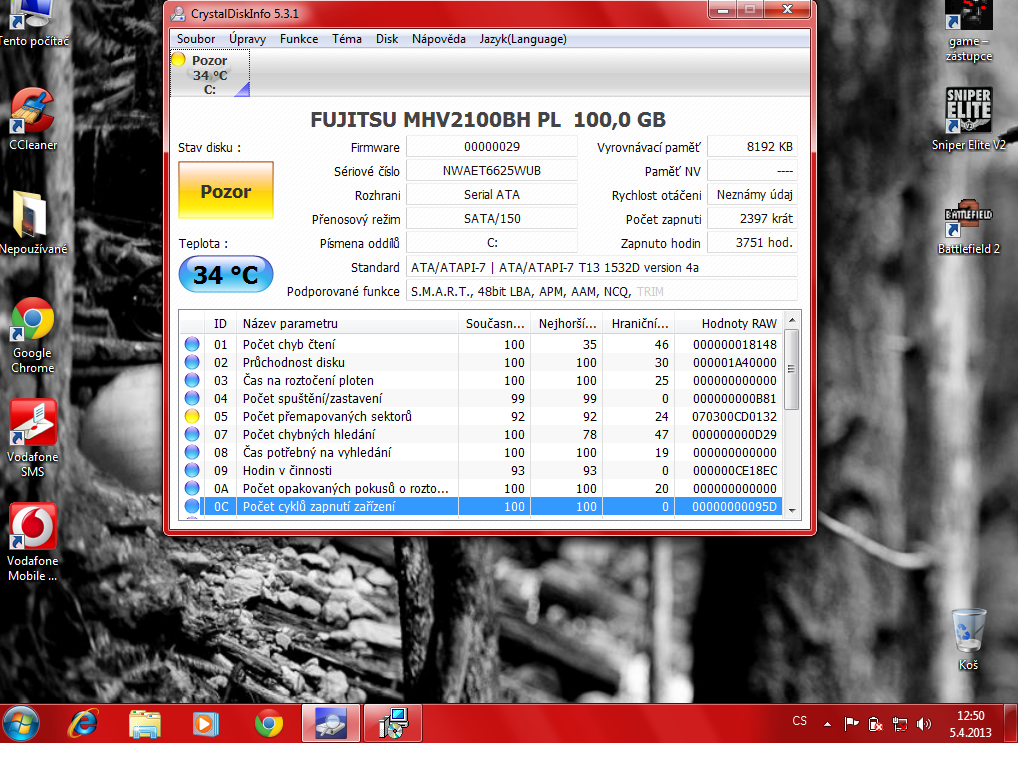
Task: Open the Úpravy menu
Action: pyautogui.click(x=248, y=39)
